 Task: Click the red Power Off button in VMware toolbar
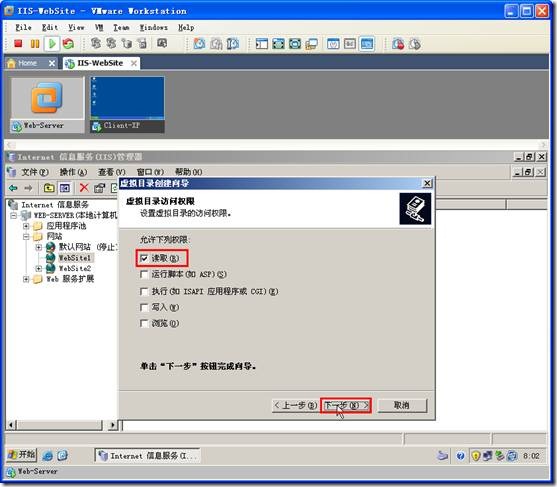(x=18, y=44)
